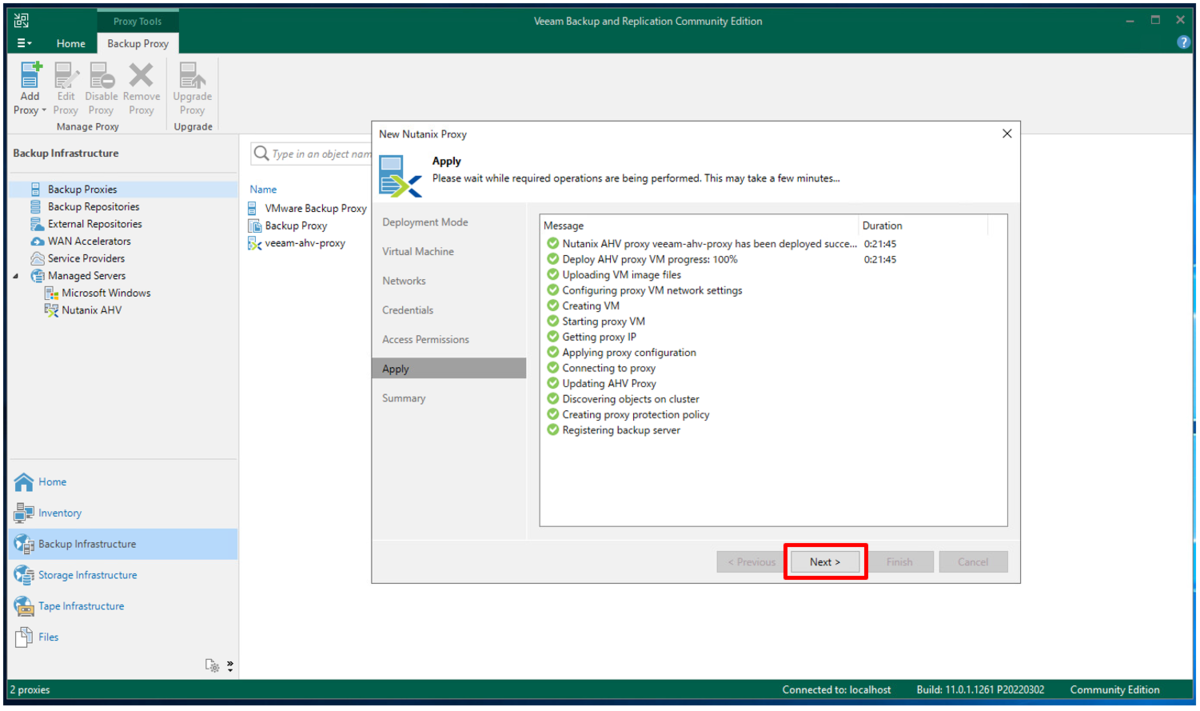The height and width of the screenshot is (711, 1200).
Task: Click the Backup Proxies tree icon
Action: pyautogui.click(x=37, y=189)
